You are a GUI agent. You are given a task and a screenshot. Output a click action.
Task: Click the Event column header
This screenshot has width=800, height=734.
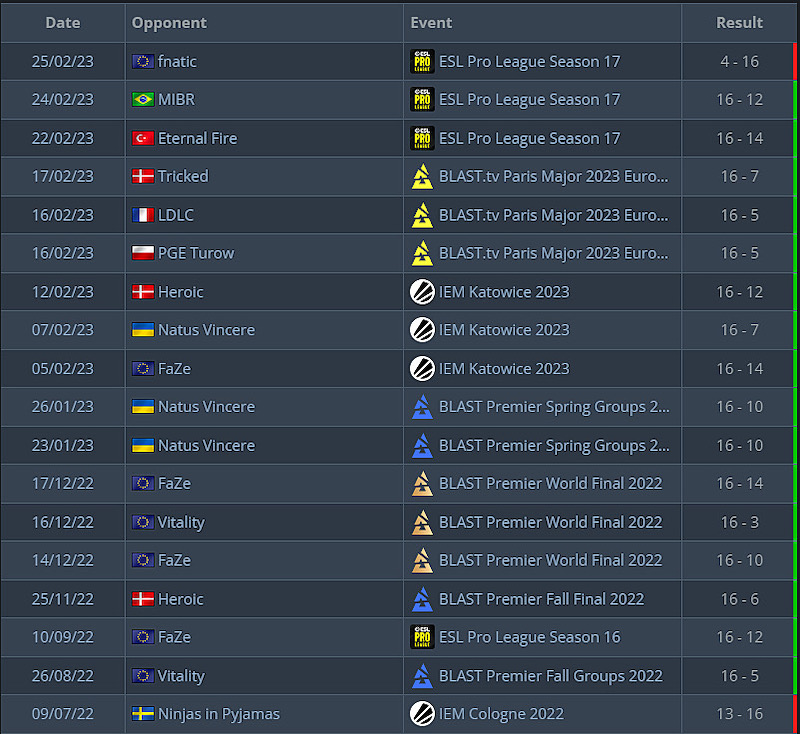tap(431, 22)
